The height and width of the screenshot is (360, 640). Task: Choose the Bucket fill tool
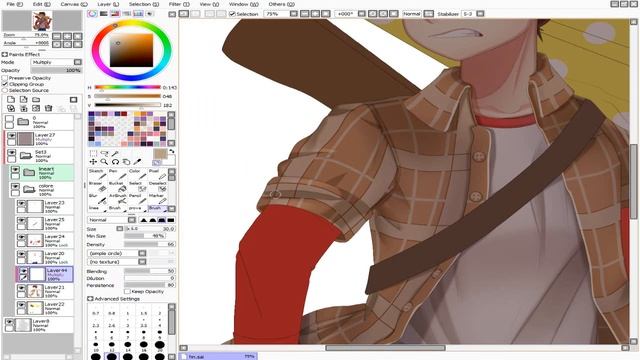pyautogui.click(x=117, y=186)
